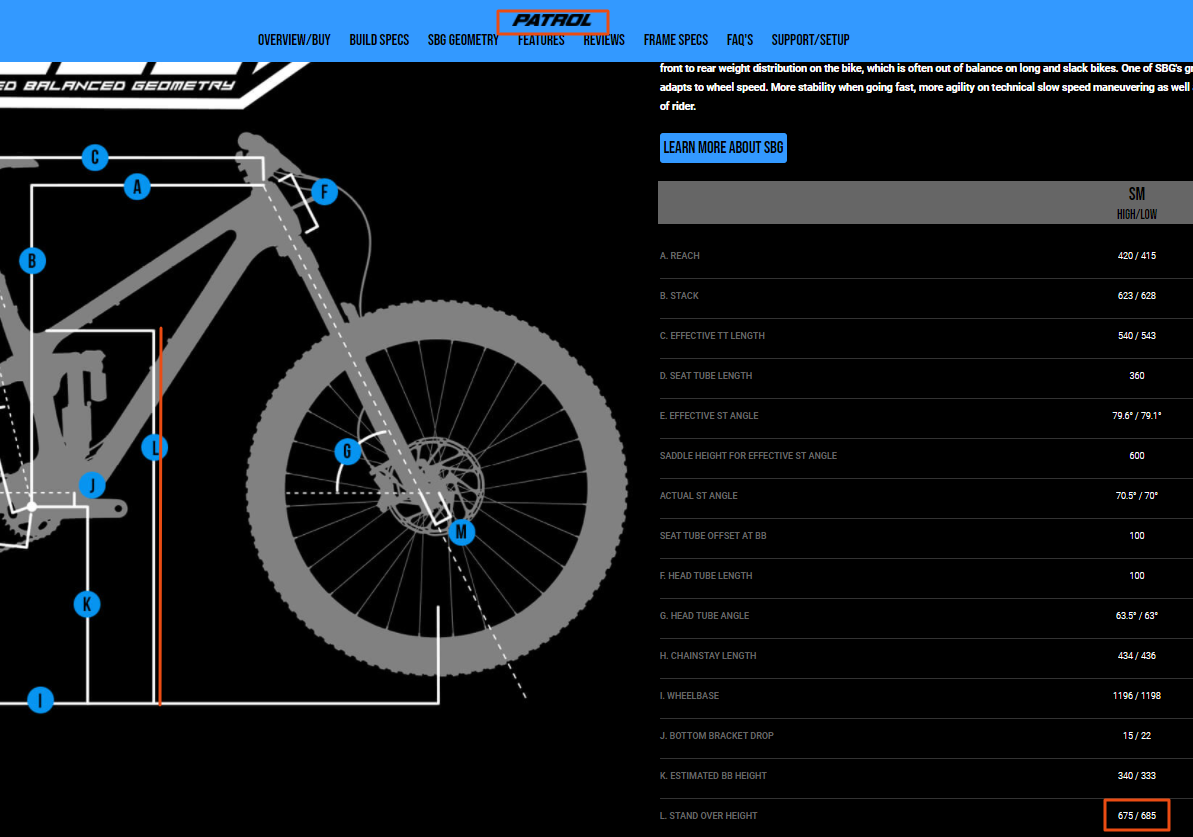Click the F head tube marker
Viewport: 1193px width, 837px height.
click(x=324, y=192)
